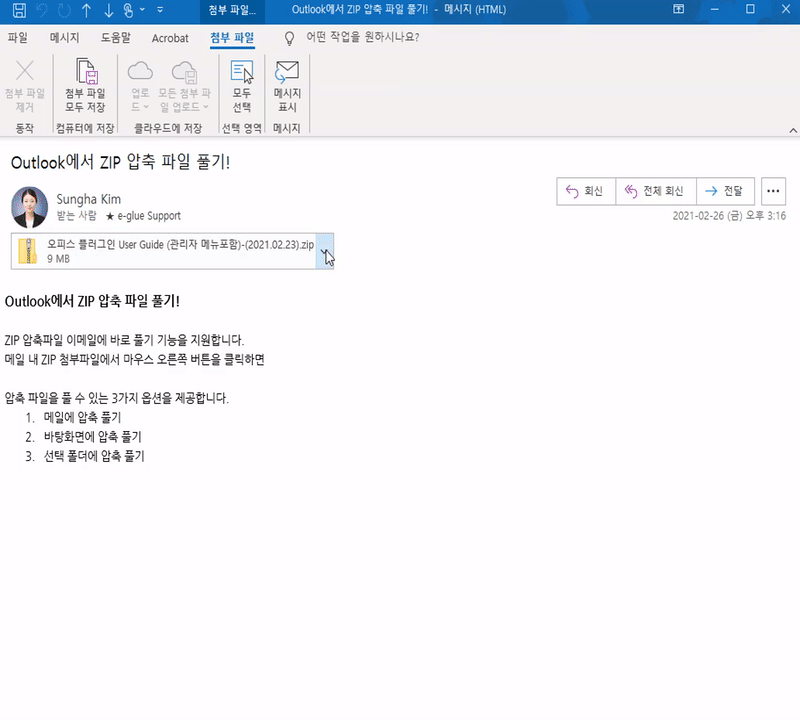The image size is (800, 720).
Task: Click the 전체 회신 reply all button
Action: [656, 191]
